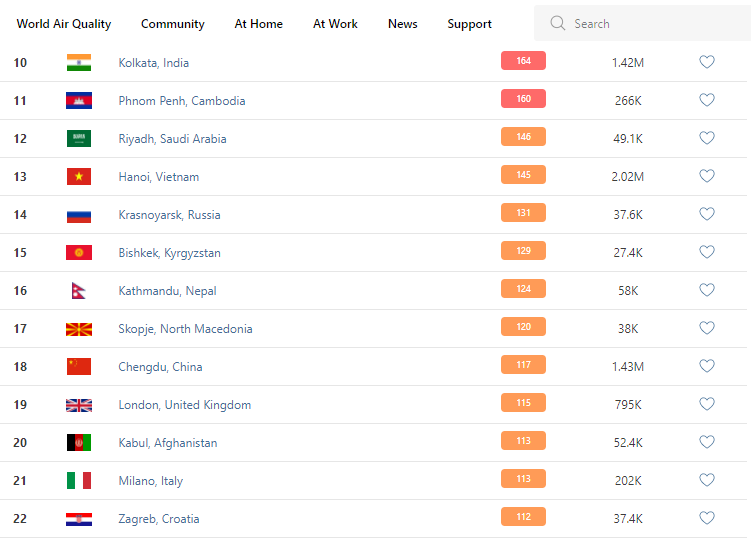The image size is (751, 539).
Task: Click the search magnifier icon
Action: [x=558, y=24]
